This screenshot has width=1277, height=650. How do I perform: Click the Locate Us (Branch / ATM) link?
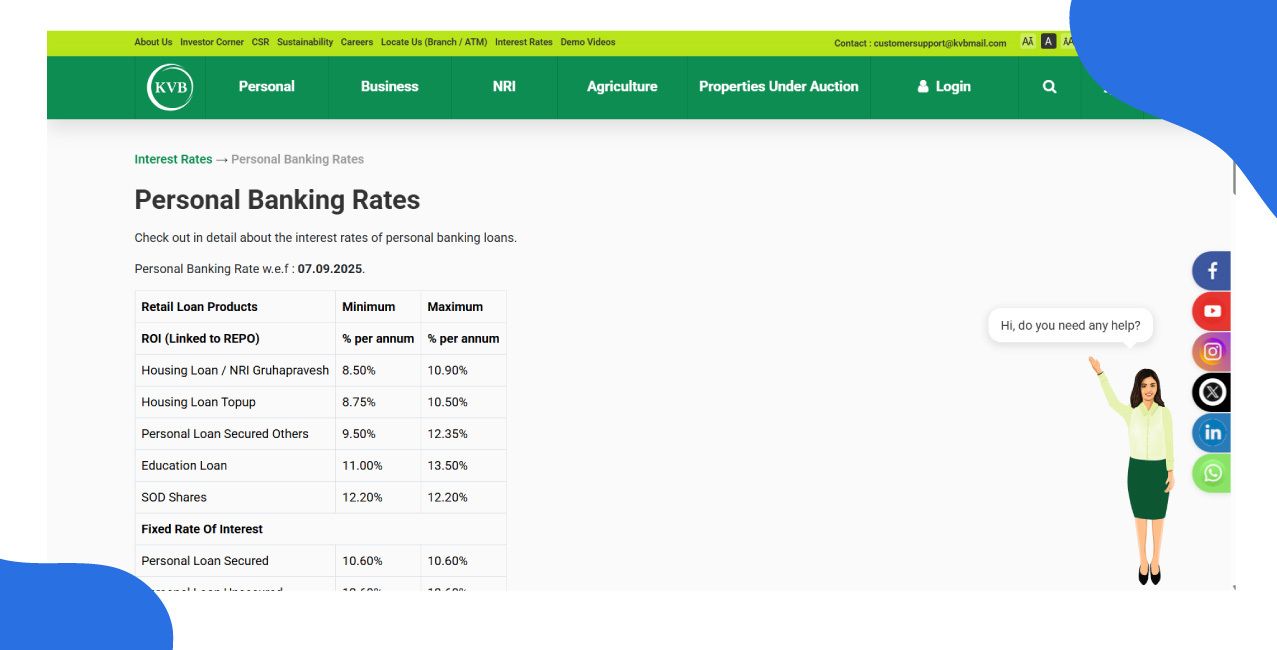coord(433,42)
